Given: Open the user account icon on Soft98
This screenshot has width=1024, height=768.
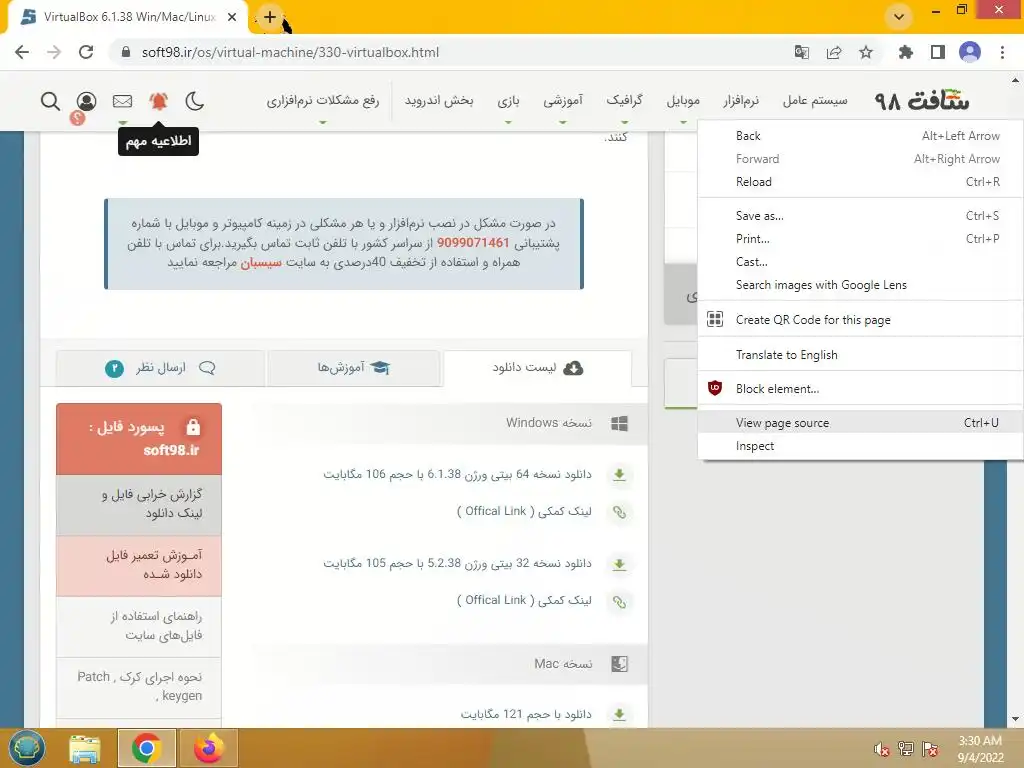Looking at the screenshot, I should coord(86,101).
